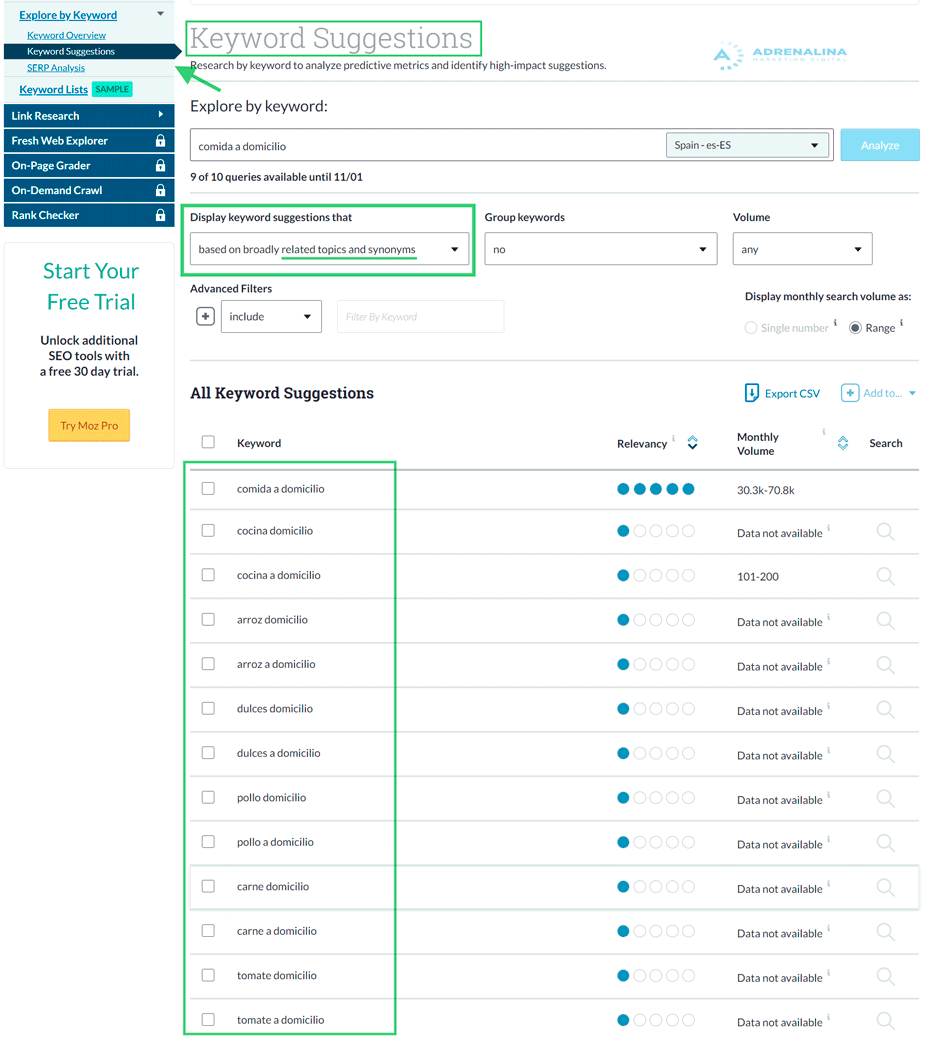Click the relevancy dots for comida a domicilio

tap(655, 489)
